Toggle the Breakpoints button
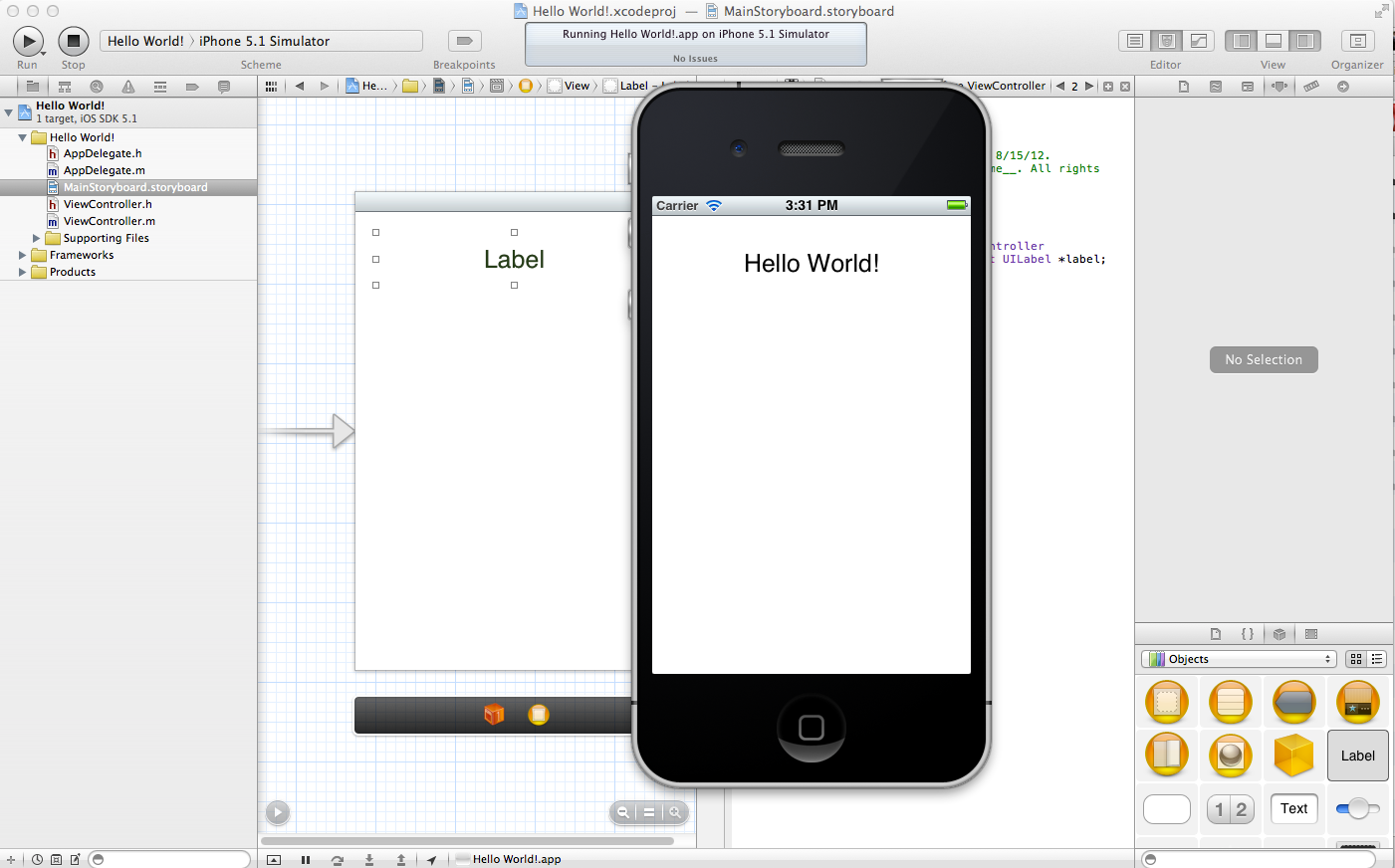 (x=464, y=41)
